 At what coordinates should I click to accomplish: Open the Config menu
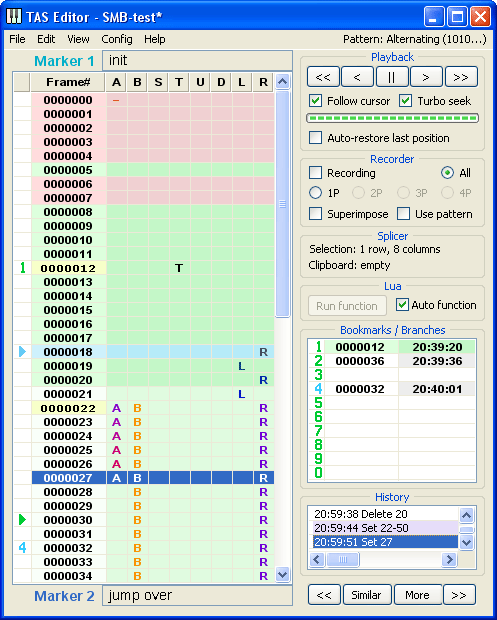117,39
